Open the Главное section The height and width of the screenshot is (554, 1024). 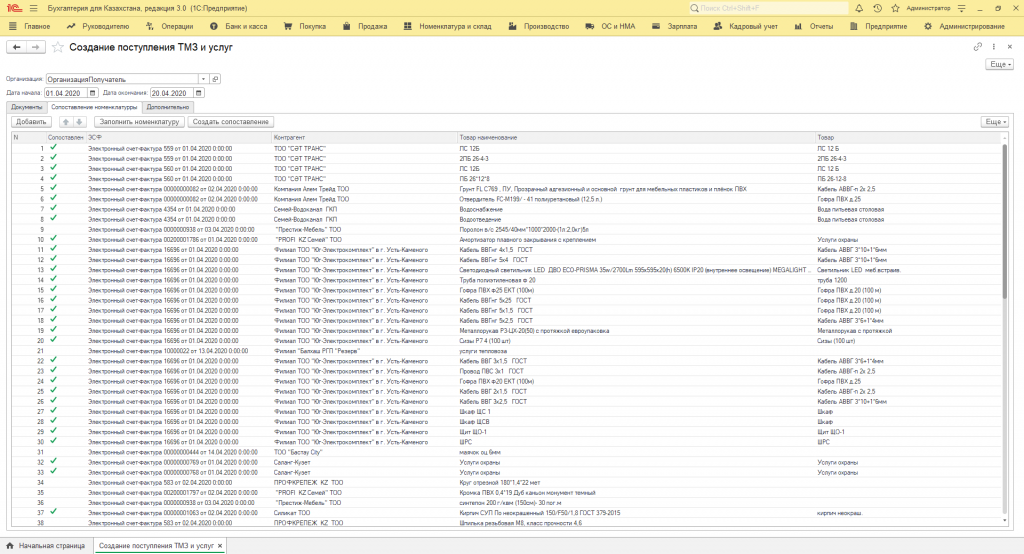pyautogui.click(x=30, y=26)
